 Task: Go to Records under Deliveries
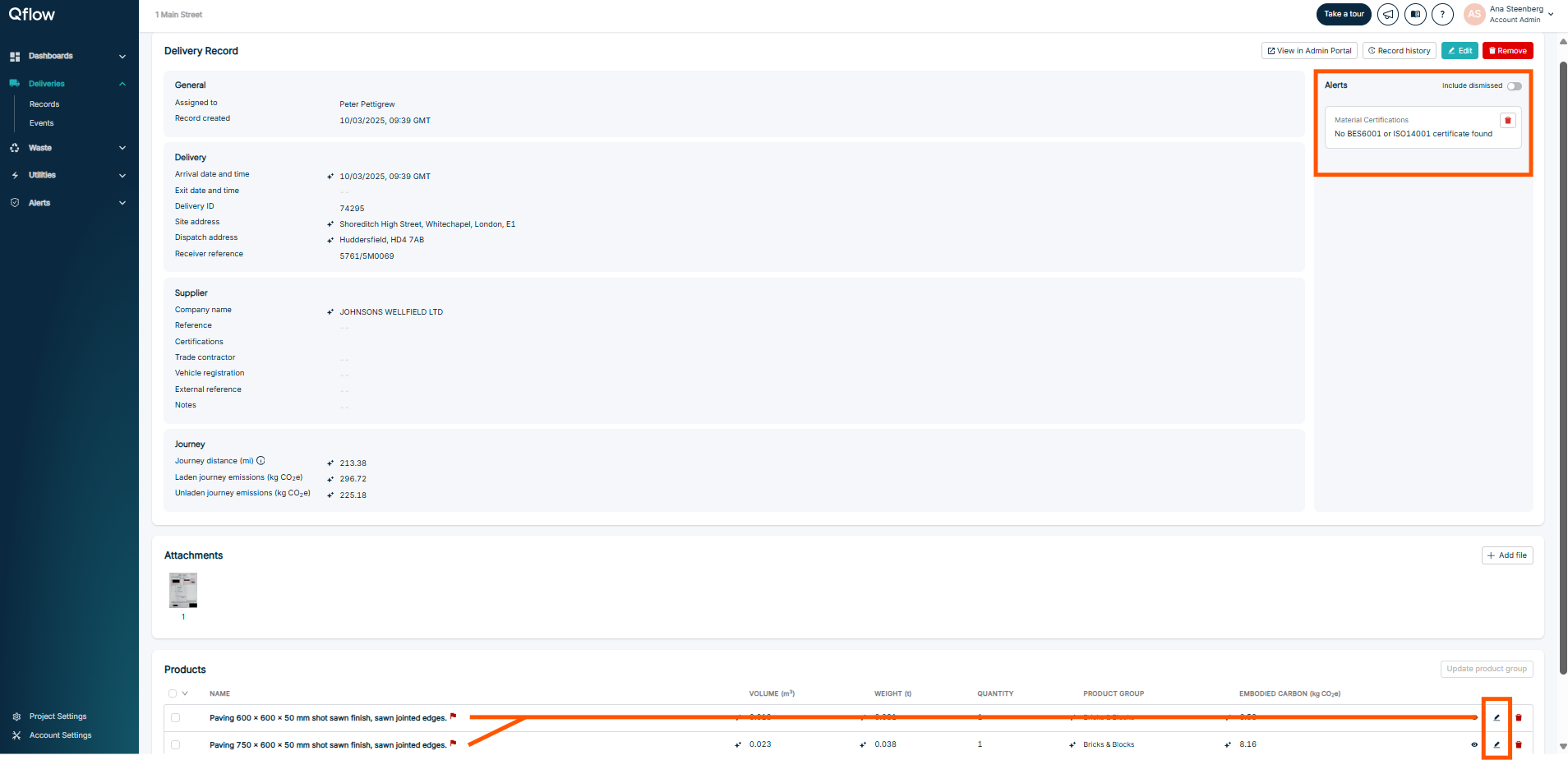pyautogui.click(x=44, y=104)
